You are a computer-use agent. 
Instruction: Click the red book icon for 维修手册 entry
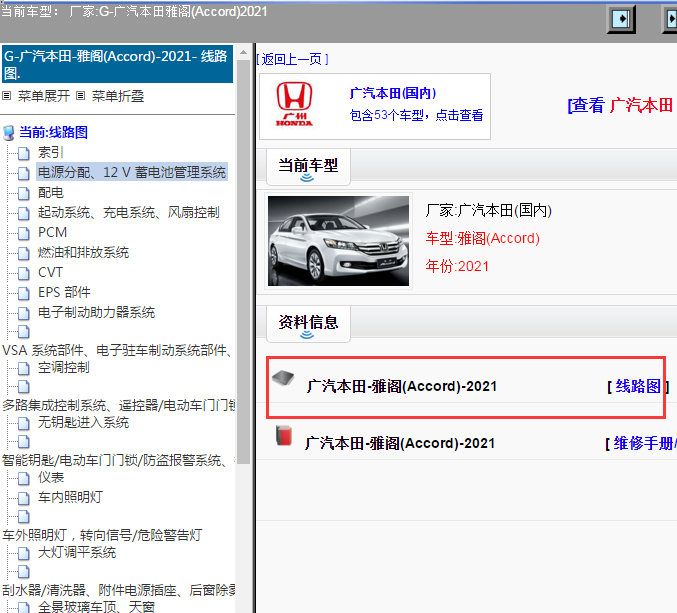pos(284,435)
